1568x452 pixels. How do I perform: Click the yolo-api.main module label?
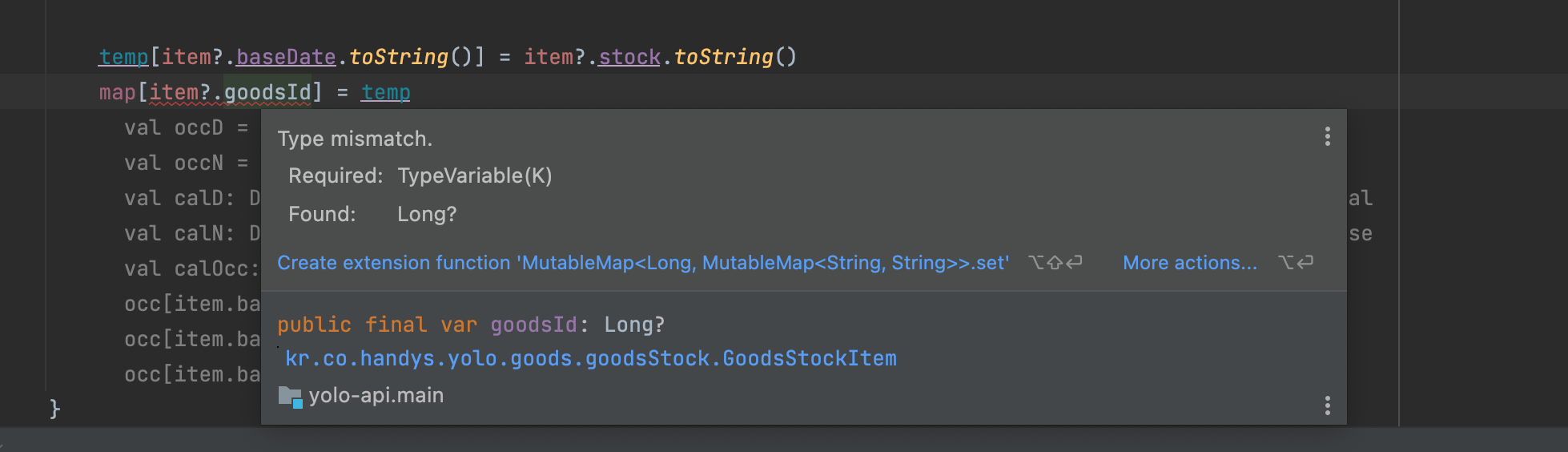pos(376,396)
